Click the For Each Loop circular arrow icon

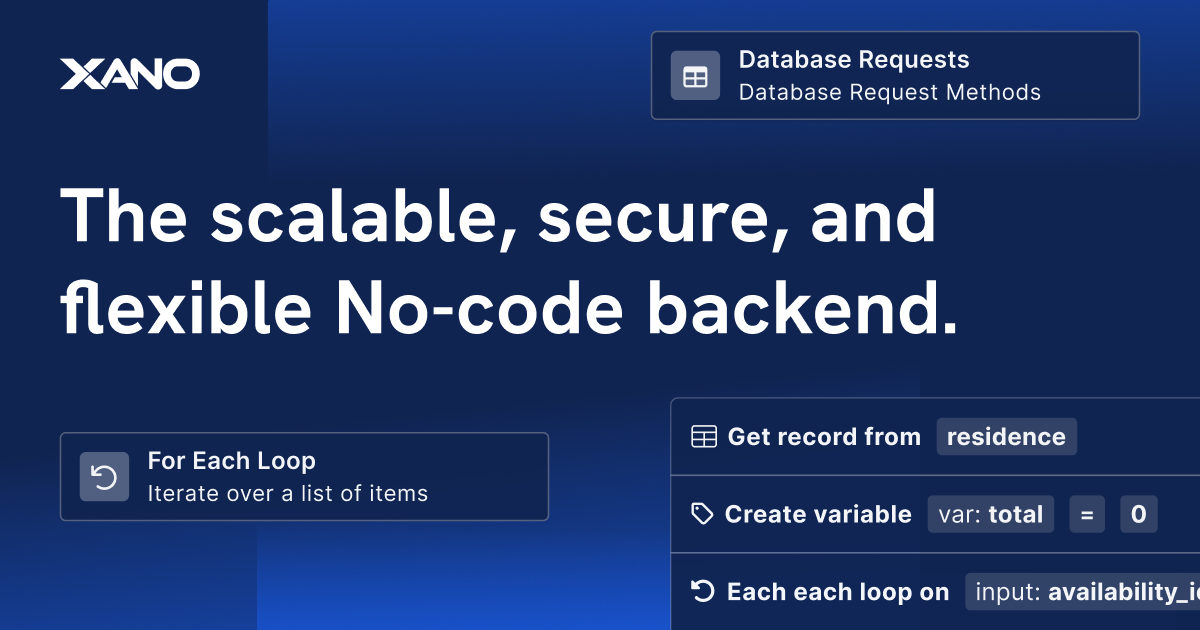coord(105,477)
